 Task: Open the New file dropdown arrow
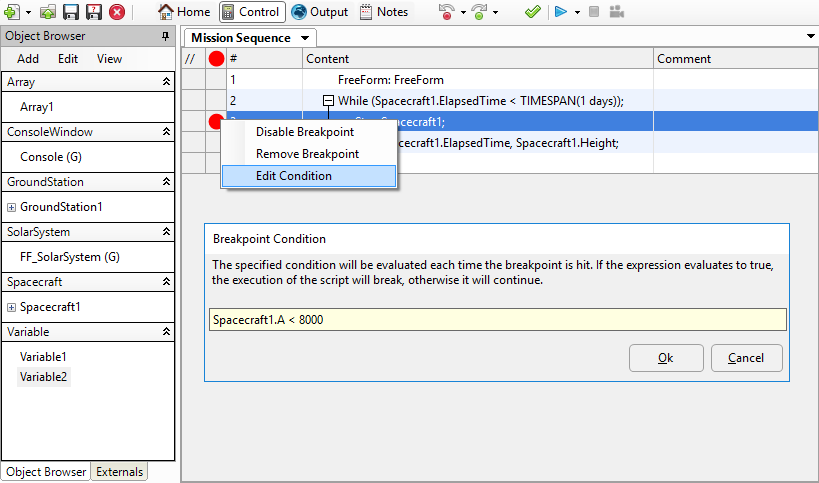point(28,12)
